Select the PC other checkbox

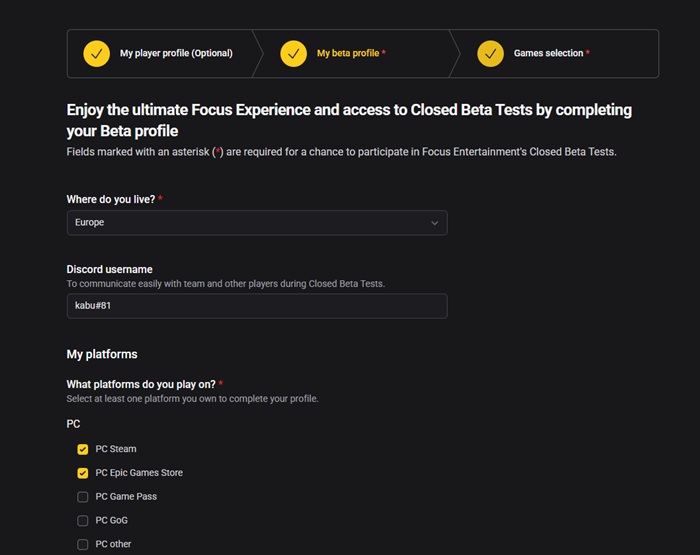pos(83,544)
